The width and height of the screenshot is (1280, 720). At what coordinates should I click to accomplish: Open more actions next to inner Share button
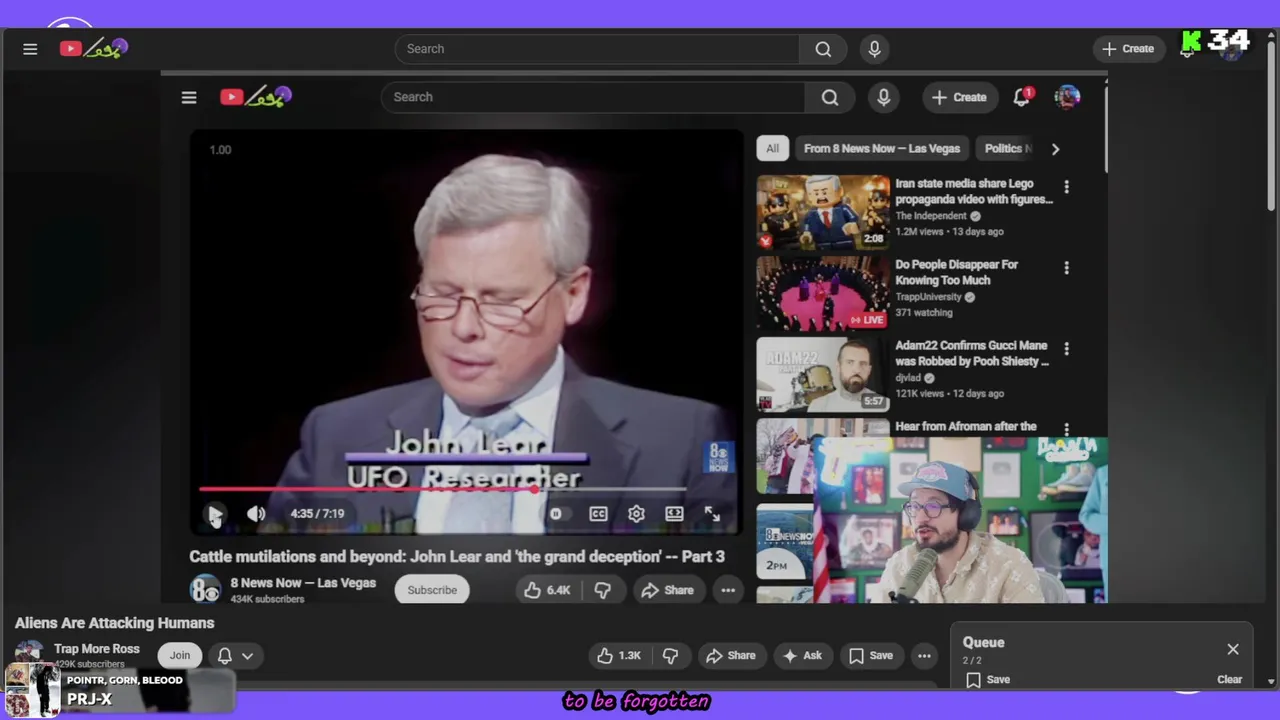pyautogui.click(x=728, y=590)
